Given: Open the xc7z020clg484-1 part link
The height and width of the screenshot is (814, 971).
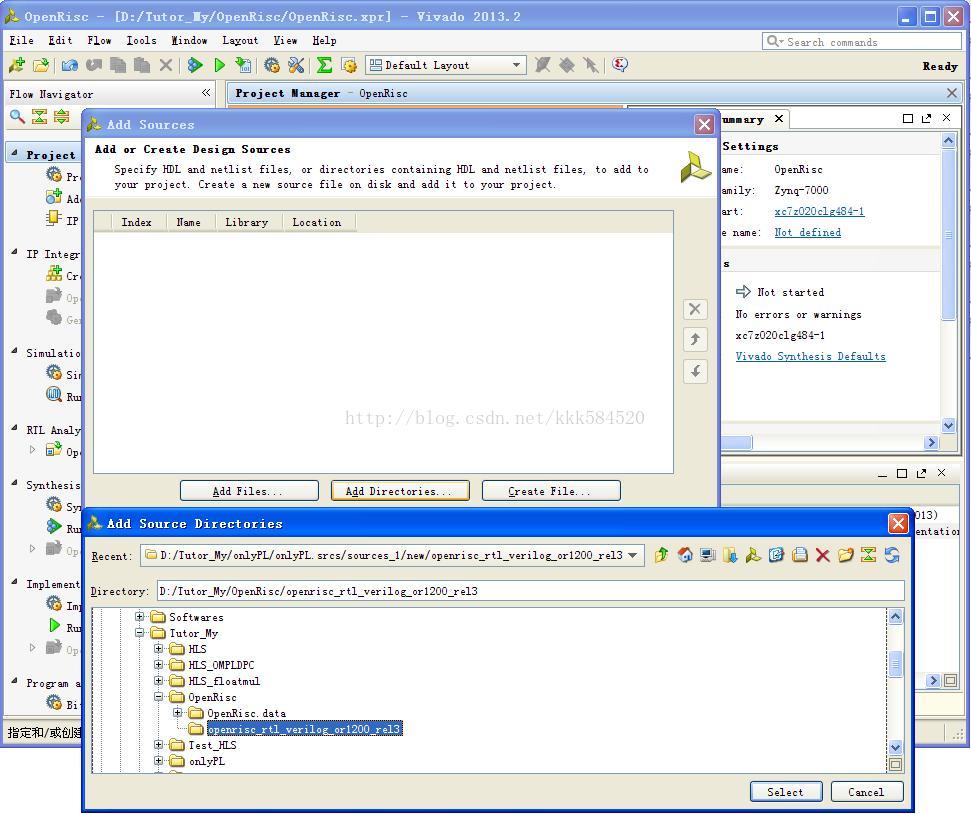Looking at the screenshot, I should point(819,211).
